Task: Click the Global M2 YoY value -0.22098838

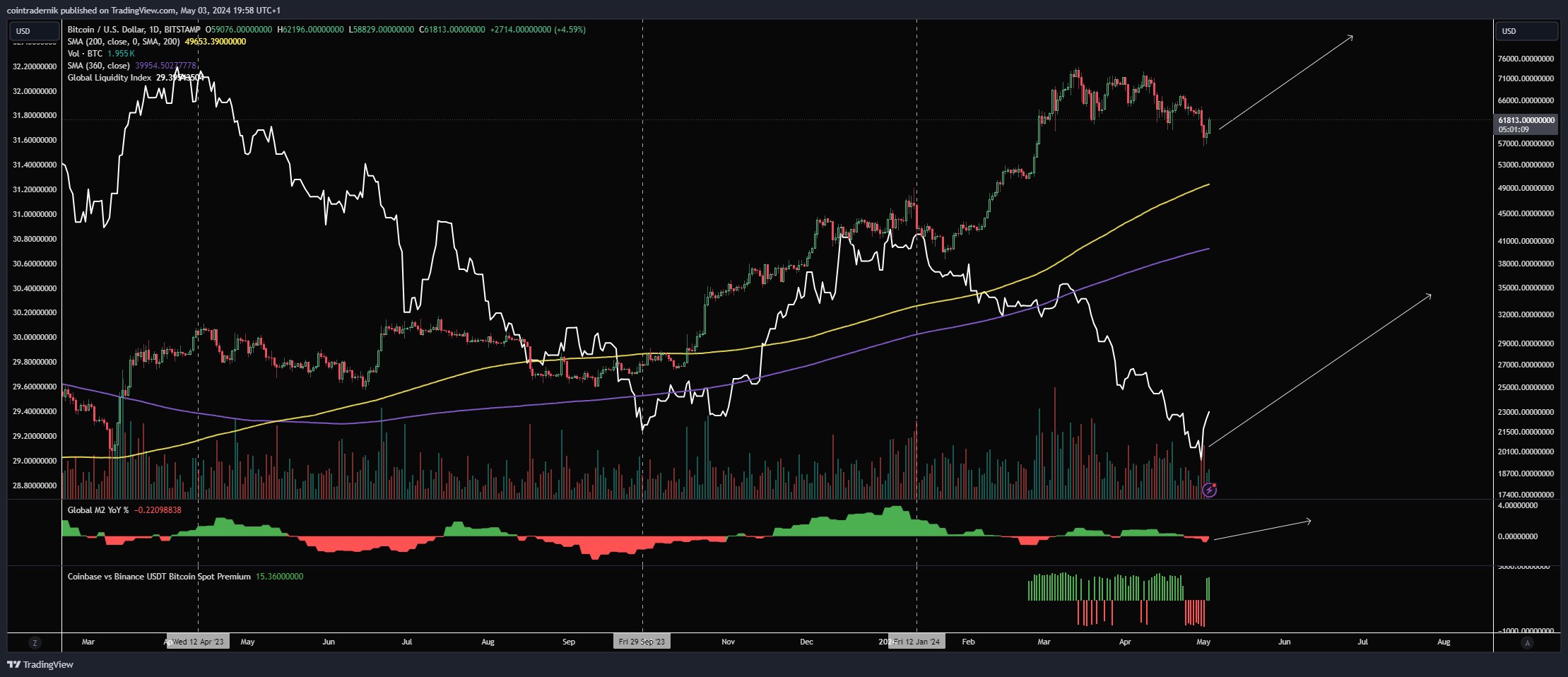Action: point(158,510)
